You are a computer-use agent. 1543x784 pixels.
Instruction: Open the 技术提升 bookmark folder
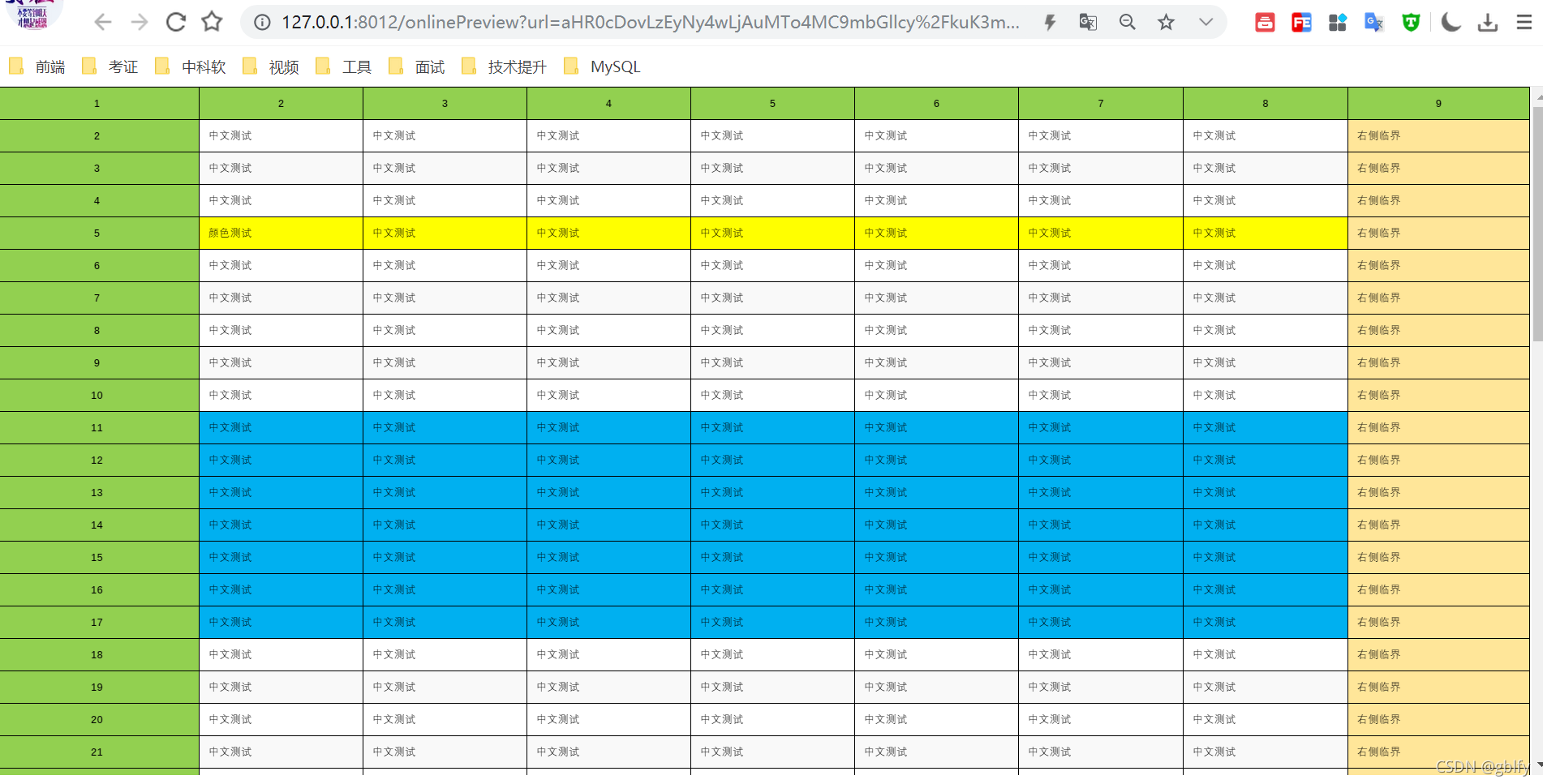[x=505, y=66]
